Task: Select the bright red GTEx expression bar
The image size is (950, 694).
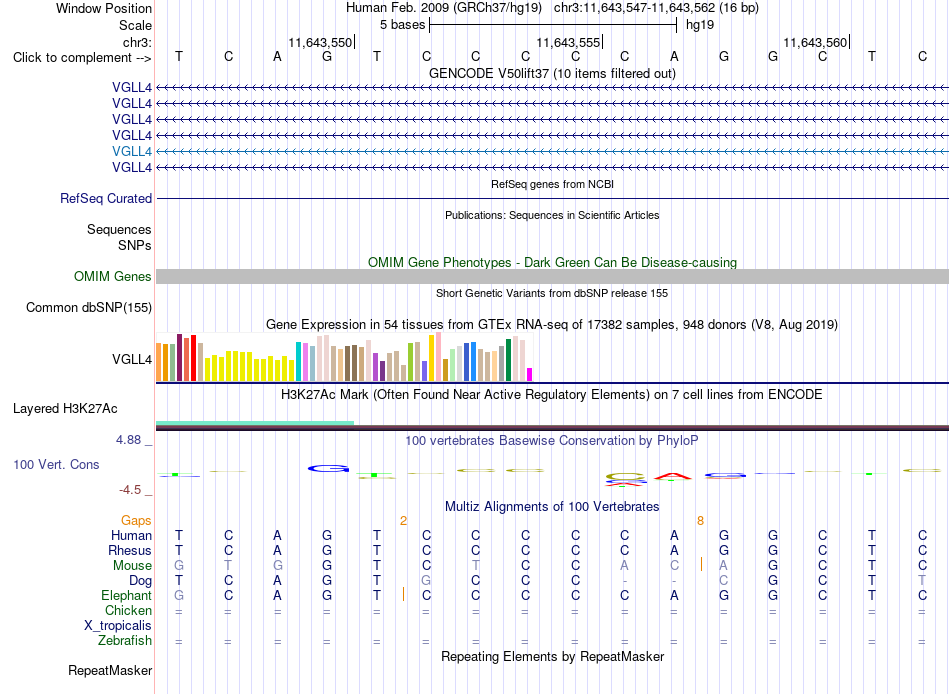Action: tap(193, 358)
